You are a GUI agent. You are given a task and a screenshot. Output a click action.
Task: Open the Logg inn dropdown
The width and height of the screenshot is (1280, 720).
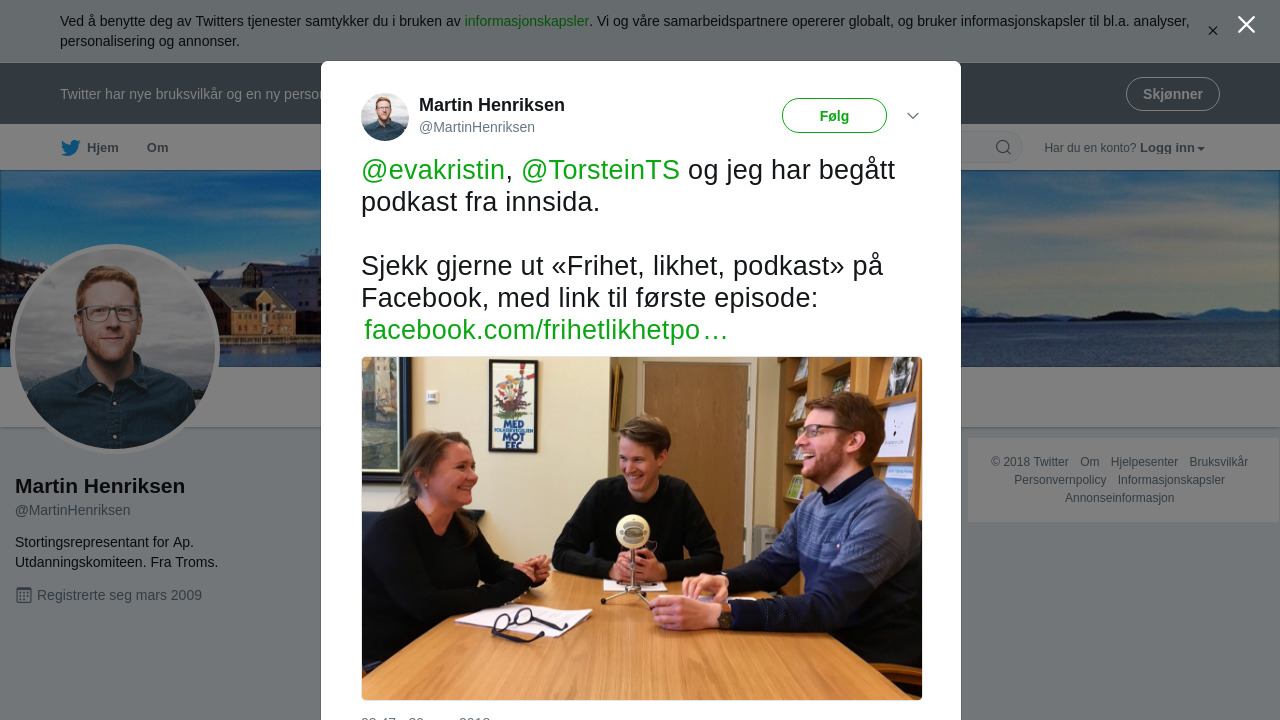pyautogui.click(x=1172, y=148)
